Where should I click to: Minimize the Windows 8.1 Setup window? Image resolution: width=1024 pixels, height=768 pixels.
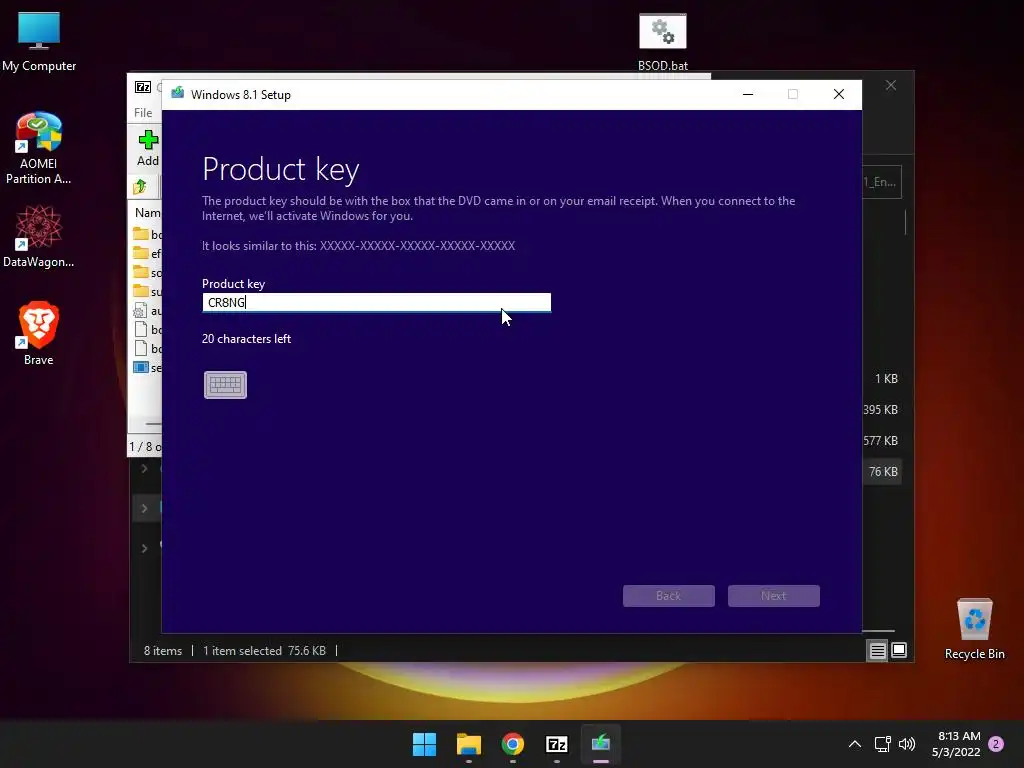point(748,94)
